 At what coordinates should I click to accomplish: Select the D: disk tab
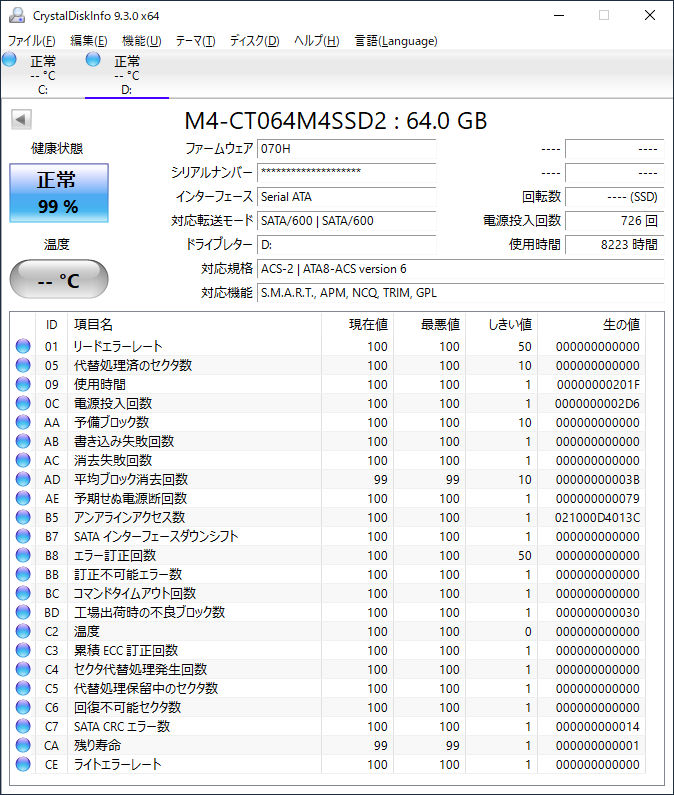(126, 75)
